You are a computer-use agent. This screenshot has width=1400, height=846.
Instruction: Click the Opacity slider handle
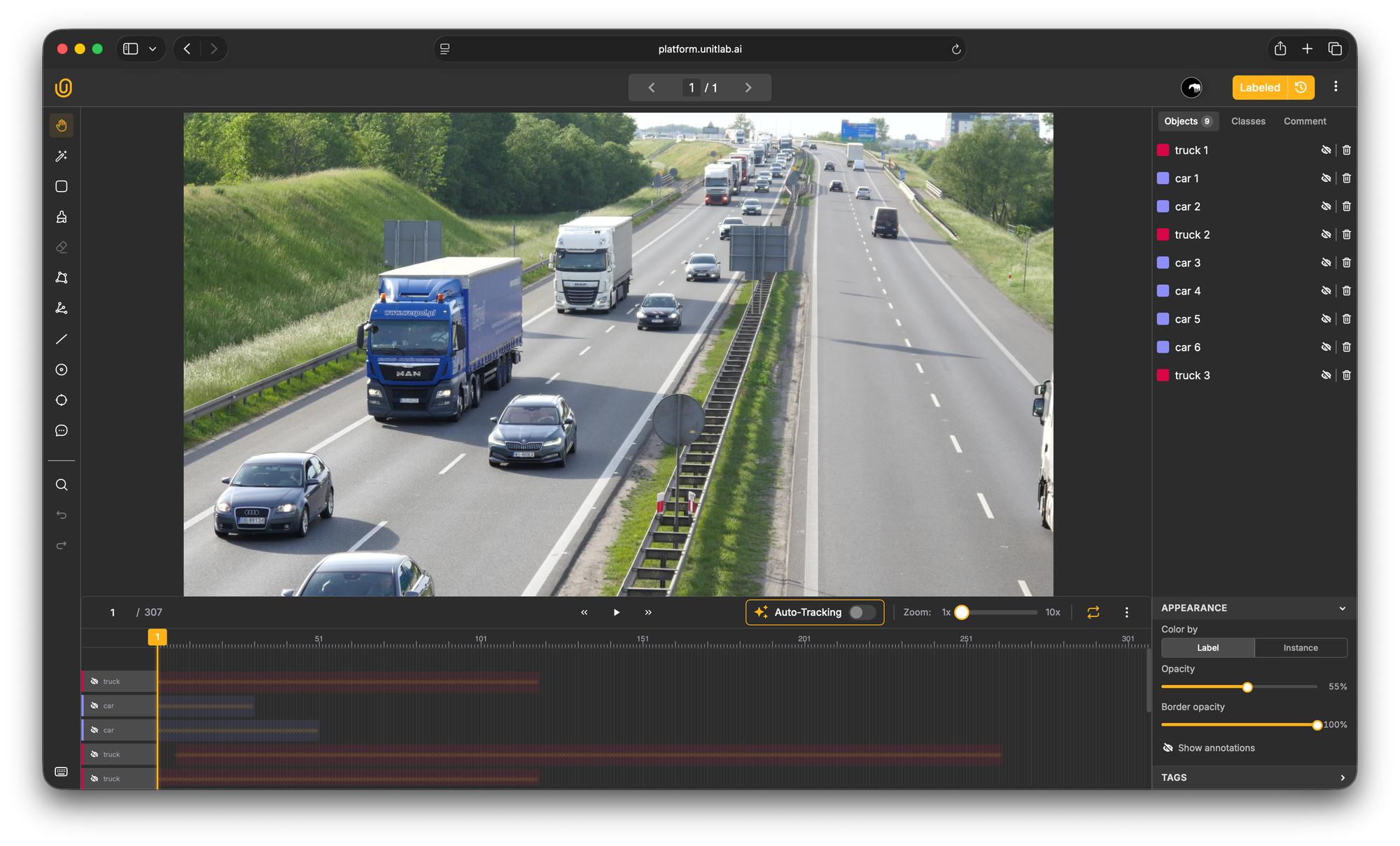tap(1247, 687)
